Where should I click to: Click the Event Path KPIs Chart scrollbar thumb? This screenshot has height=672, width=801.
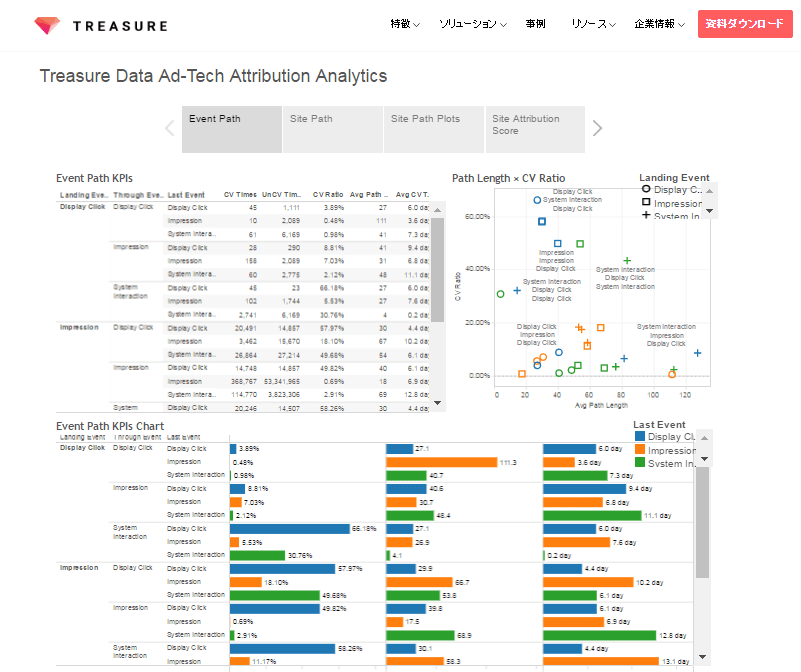tap(702, 522)
